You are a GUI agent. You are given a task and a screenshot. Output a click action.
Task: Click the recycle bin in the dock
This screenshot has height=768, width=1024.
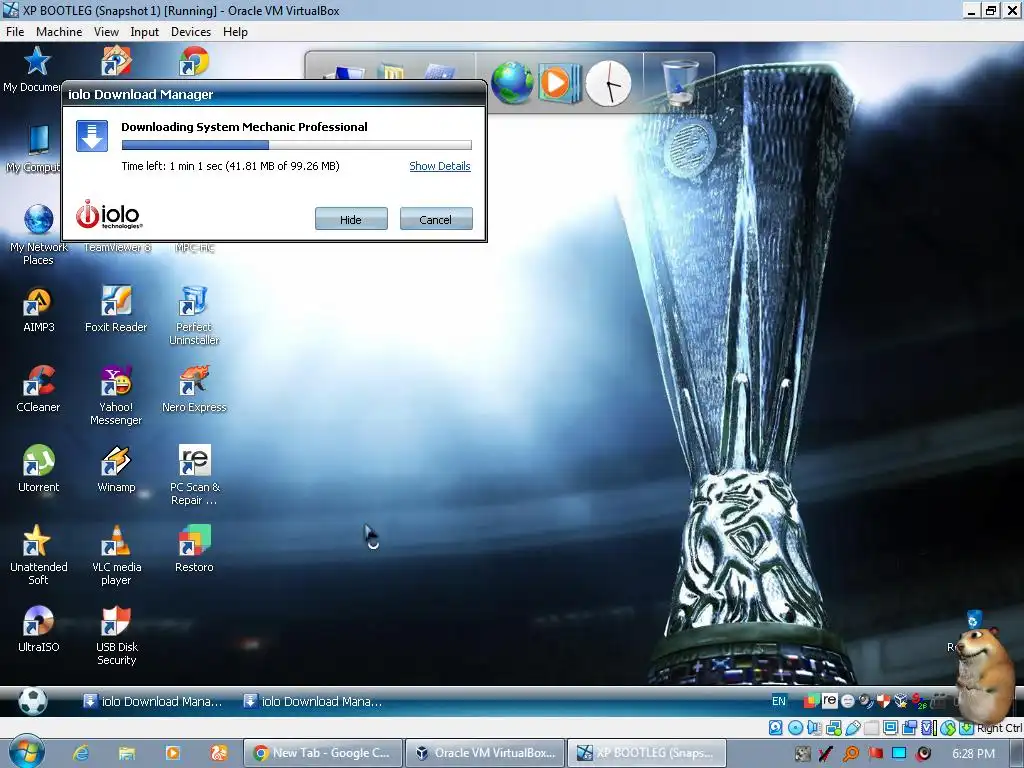[679, 82]
